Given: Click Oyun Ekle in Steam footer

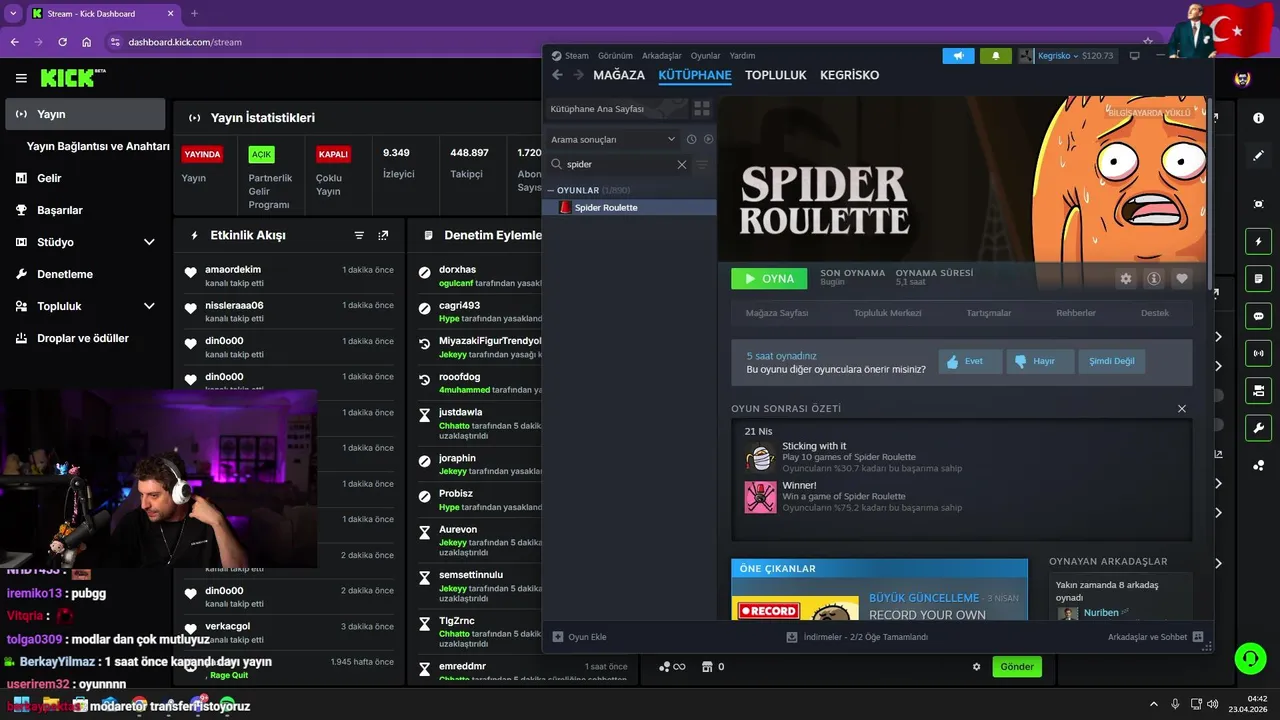Looking at the screenshot, I should pos(579,637).
